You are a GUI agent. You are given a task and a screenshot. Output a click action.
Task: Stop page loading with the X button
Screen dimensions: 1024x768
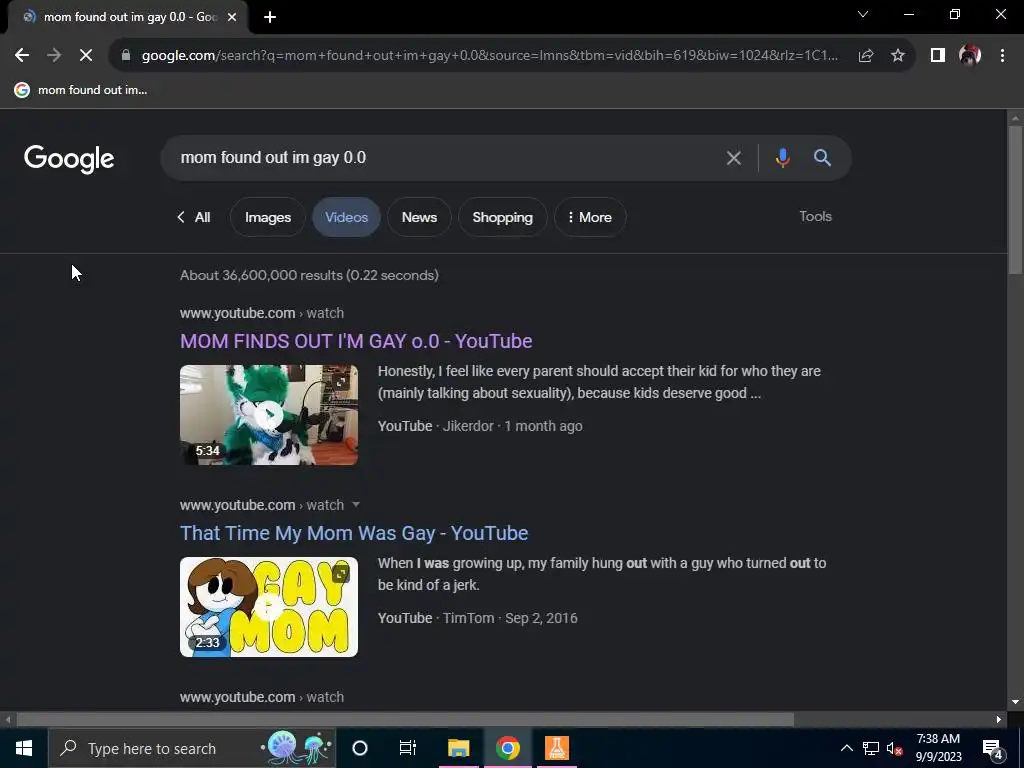coord(86,56)
